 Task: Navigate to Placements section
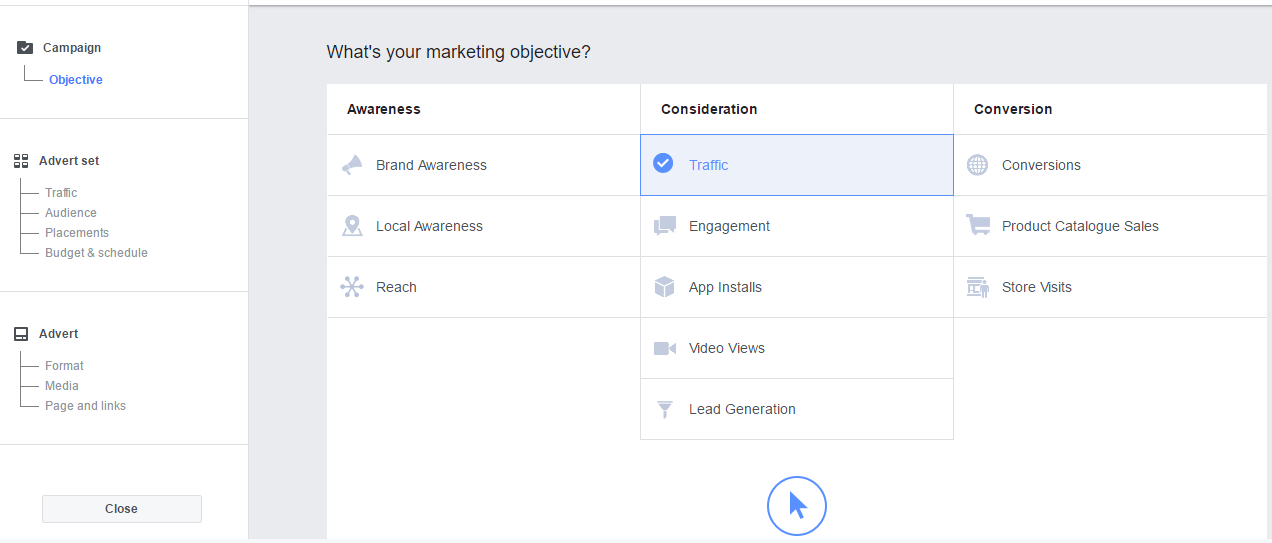pos(77,233)
